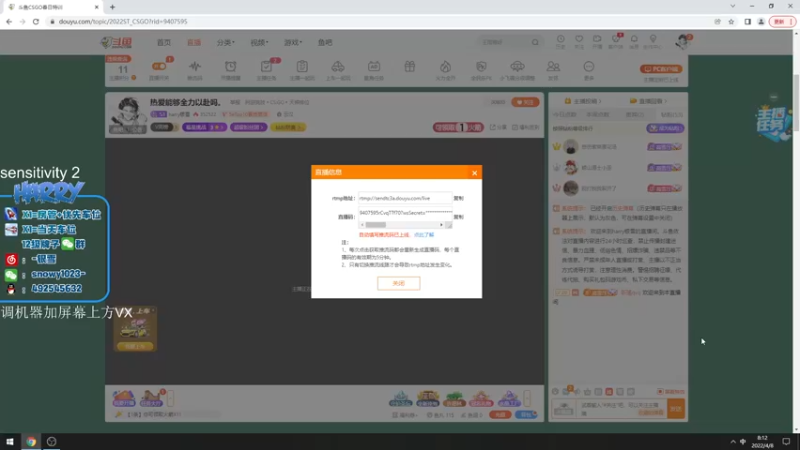The height and width of the screenshot is (450, 800).
Task: Click the streamer avatar thumbnail
Action: coord(128,114)
